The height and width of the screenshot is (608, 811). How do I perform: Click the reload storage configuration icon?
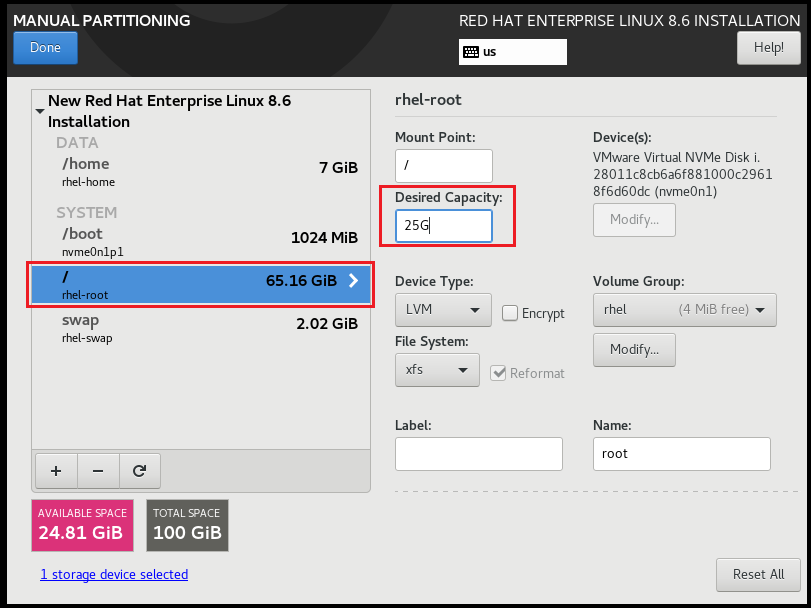click(x=140, y=471)
